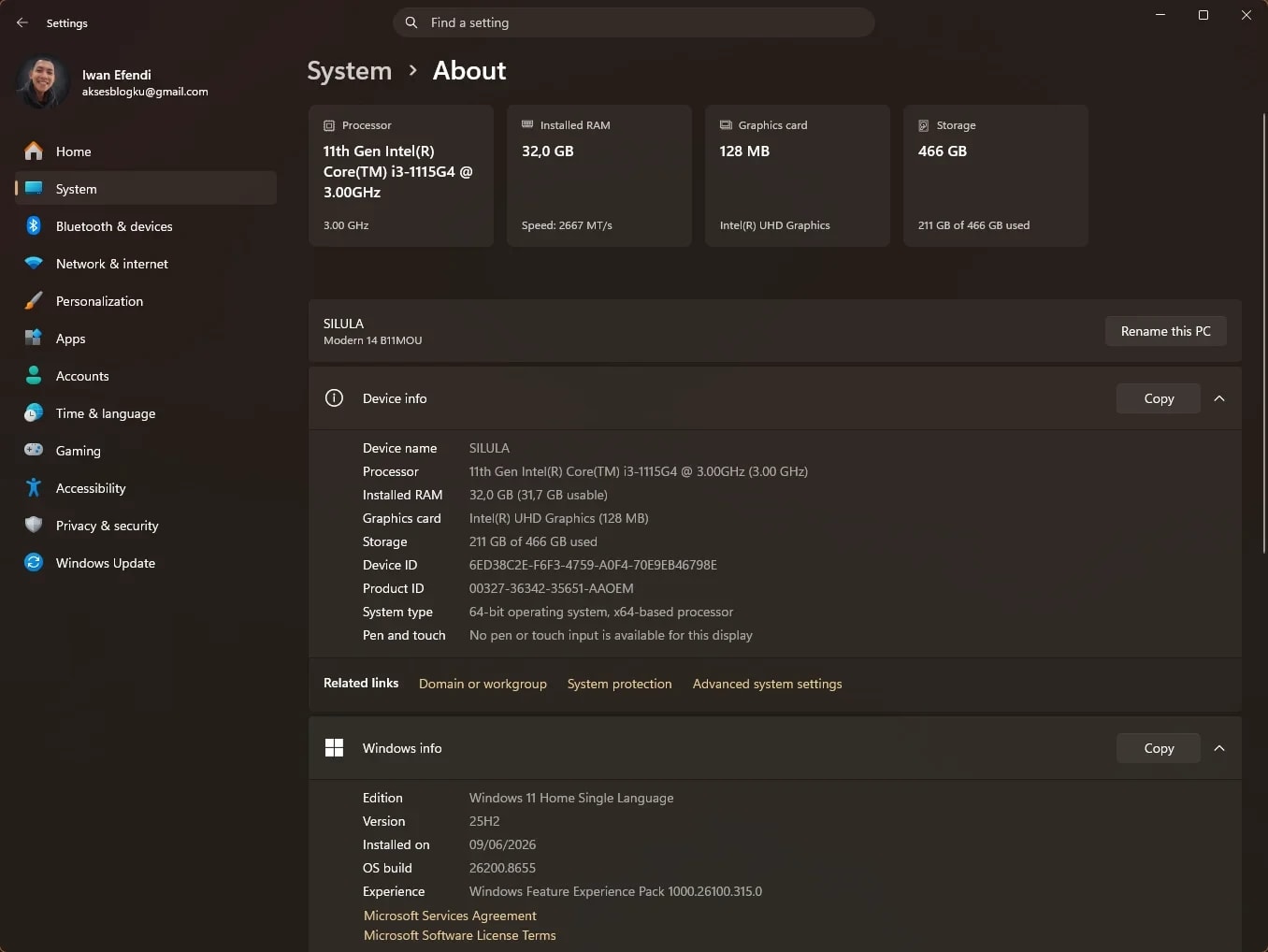Go to Gaming settings
Viewport: 1268px width, 952px height.
click(146, 451)
